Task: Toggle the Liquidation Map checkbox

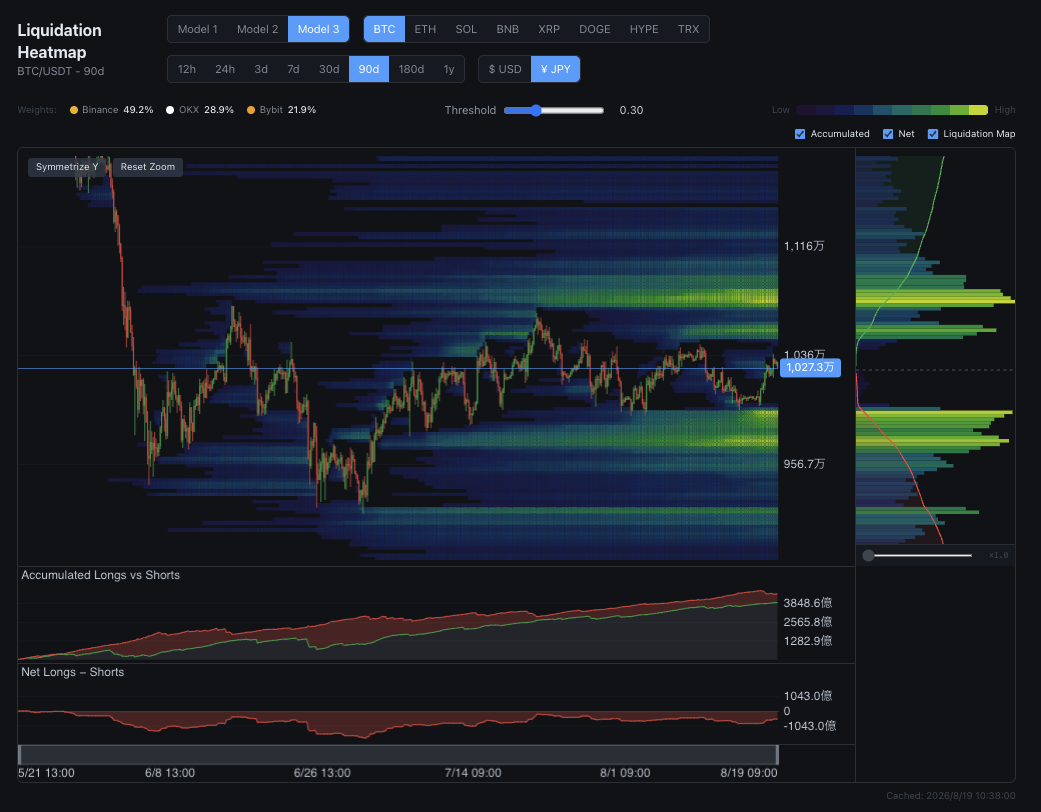Action: [933, 134]
